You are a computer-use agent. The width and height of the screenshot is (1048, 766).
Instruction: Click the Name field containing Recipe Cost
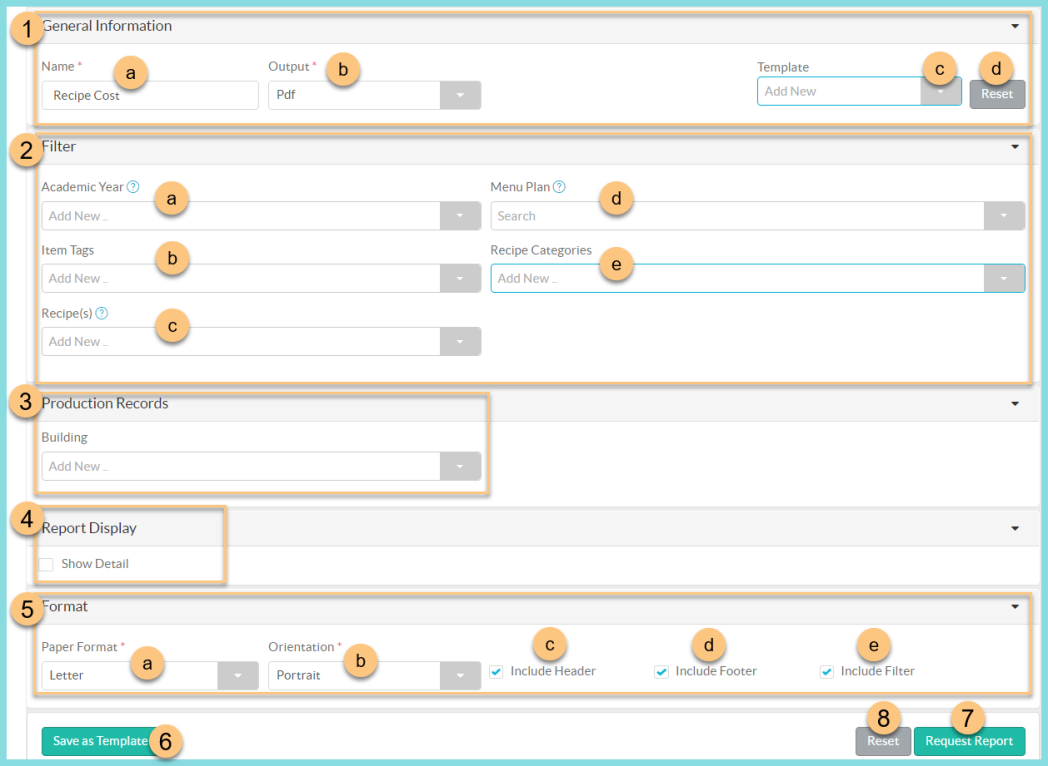click(x=150, y=96)
